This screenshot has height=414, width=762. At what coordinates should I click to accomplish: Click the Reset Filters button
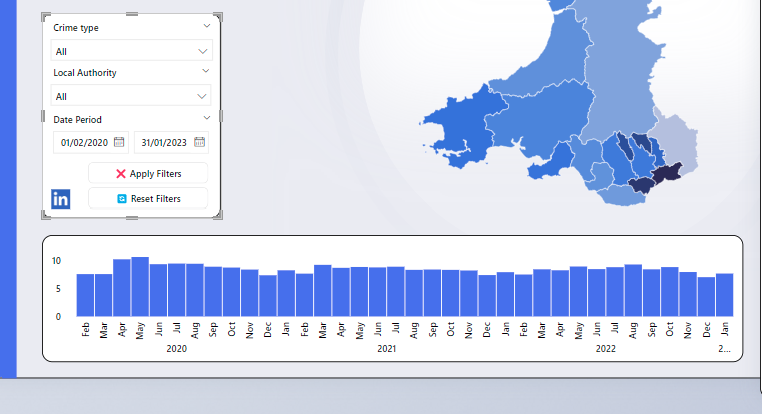[148, 198]
